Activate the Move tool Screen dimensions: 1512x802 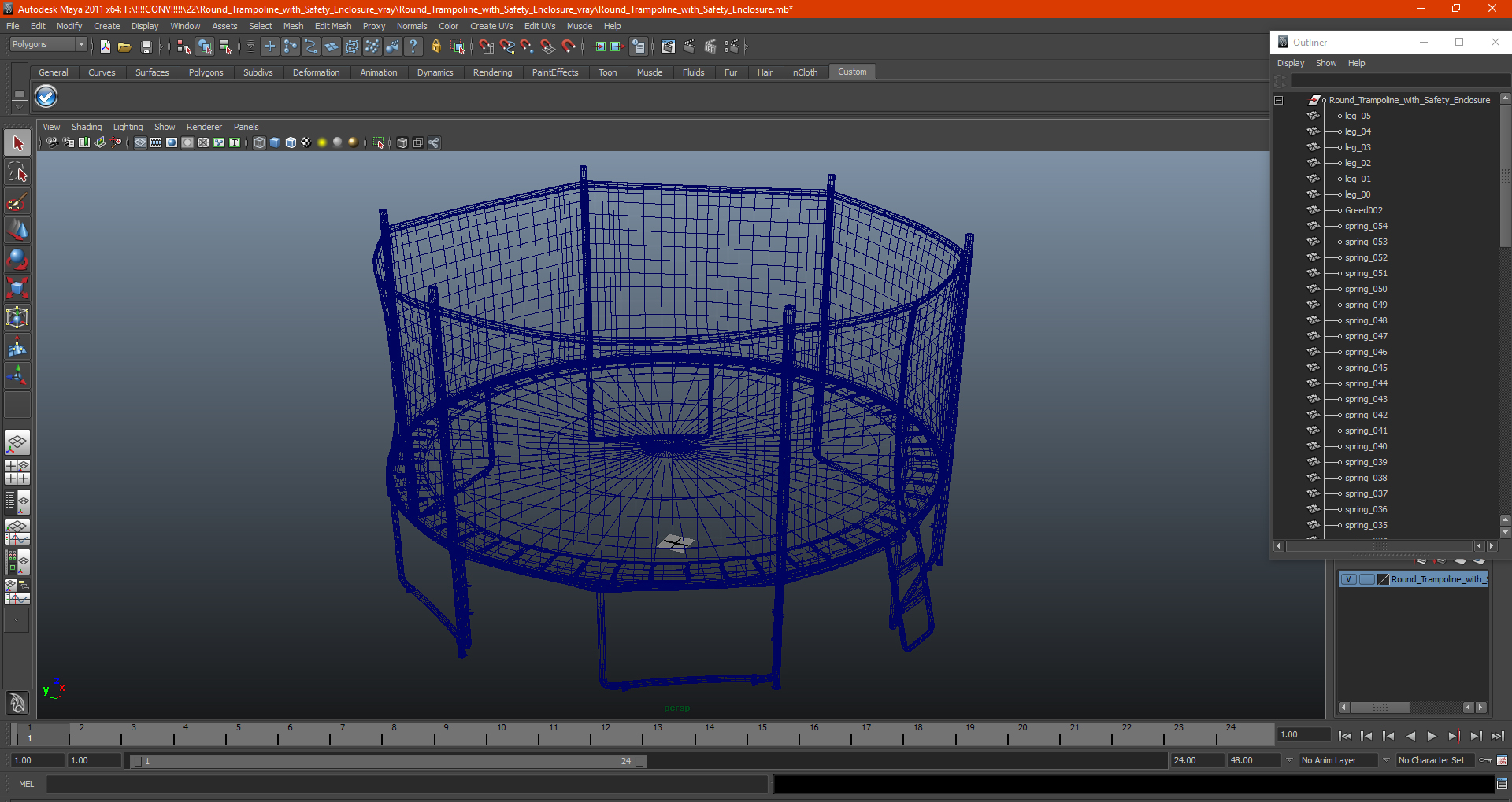pos(17,231)
